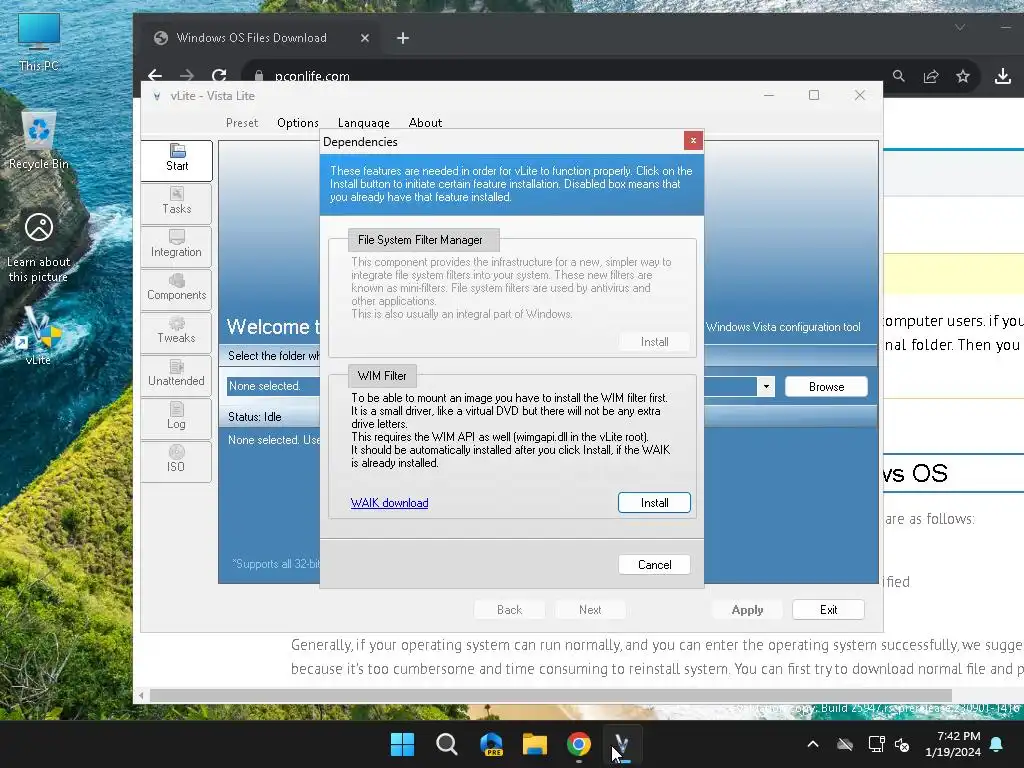Image resolution: width=1024 pixels, height=768 pixels.
Task: Open File Explorer from the taskbar
Action: 535,744
